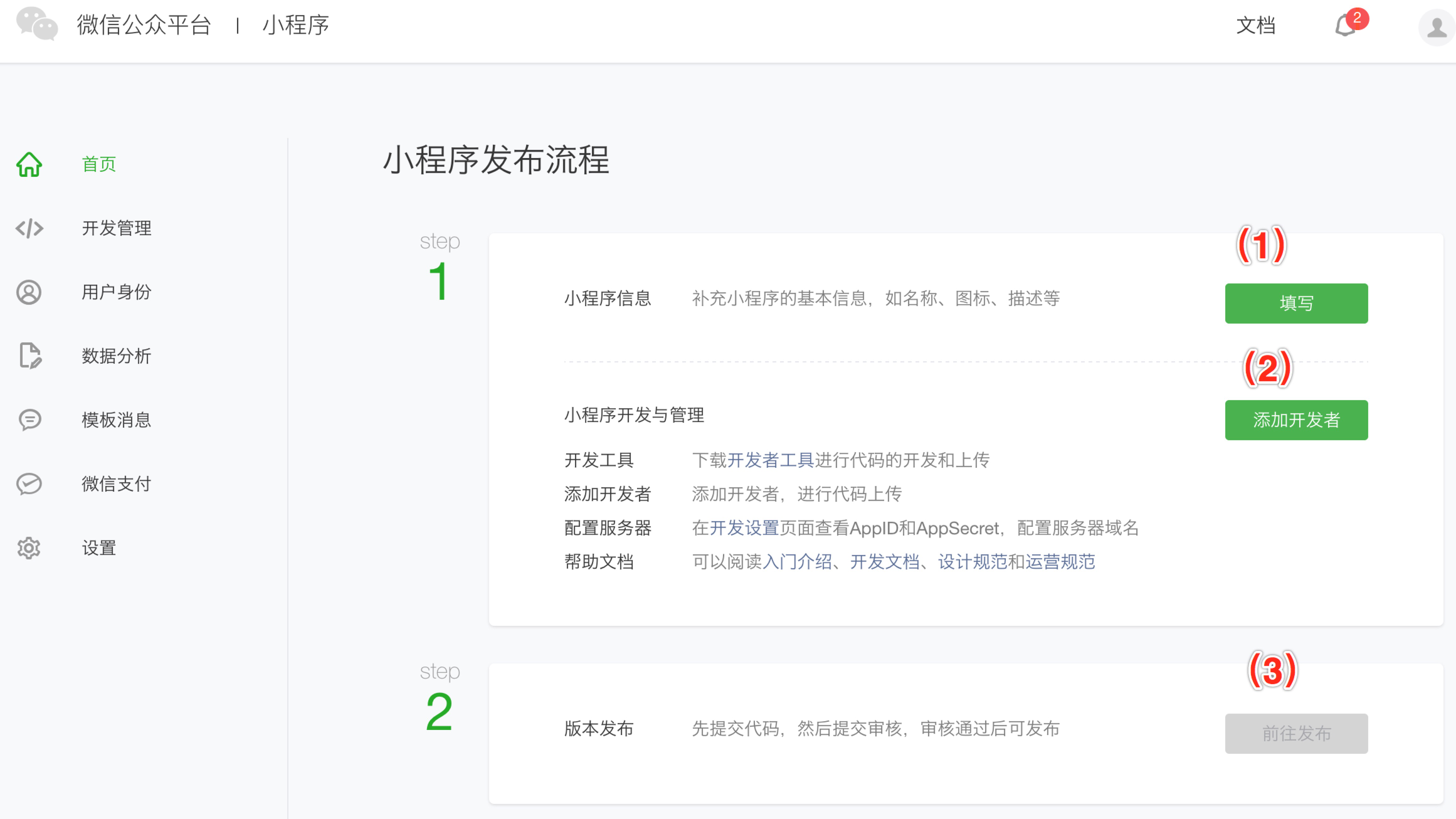Follow the 开发者工具 download link
The height and width of the screenshot is (819, 1456).
[x=771, y=460]
